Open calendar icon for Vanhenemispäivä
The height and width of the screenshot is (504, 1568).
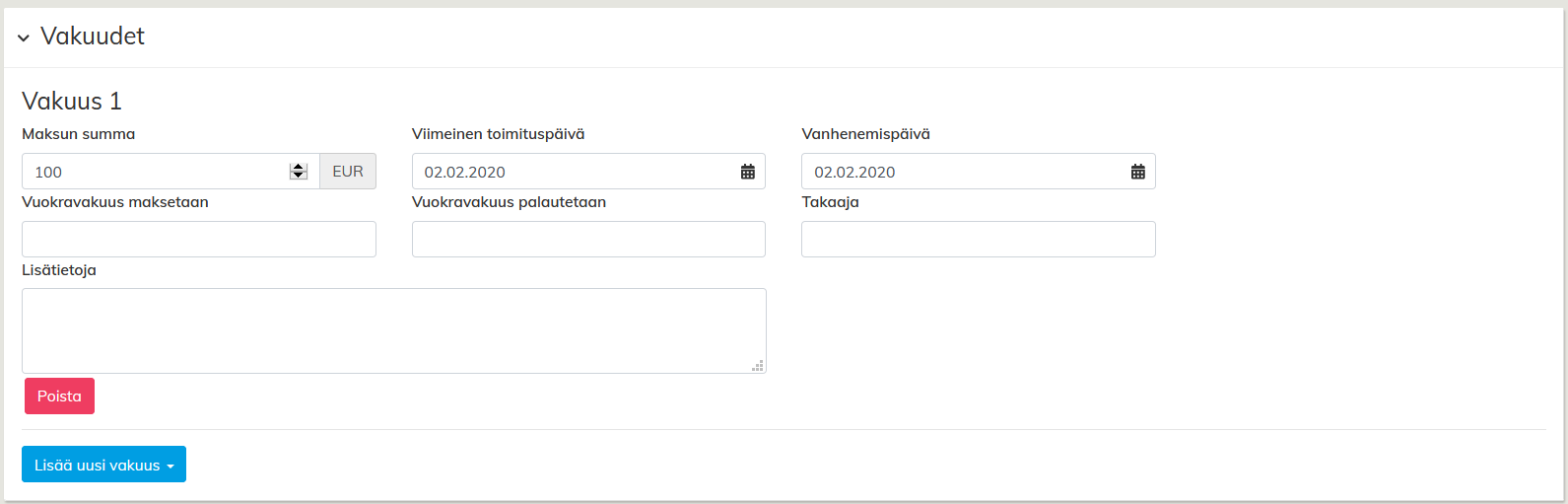click(1138, 172)
